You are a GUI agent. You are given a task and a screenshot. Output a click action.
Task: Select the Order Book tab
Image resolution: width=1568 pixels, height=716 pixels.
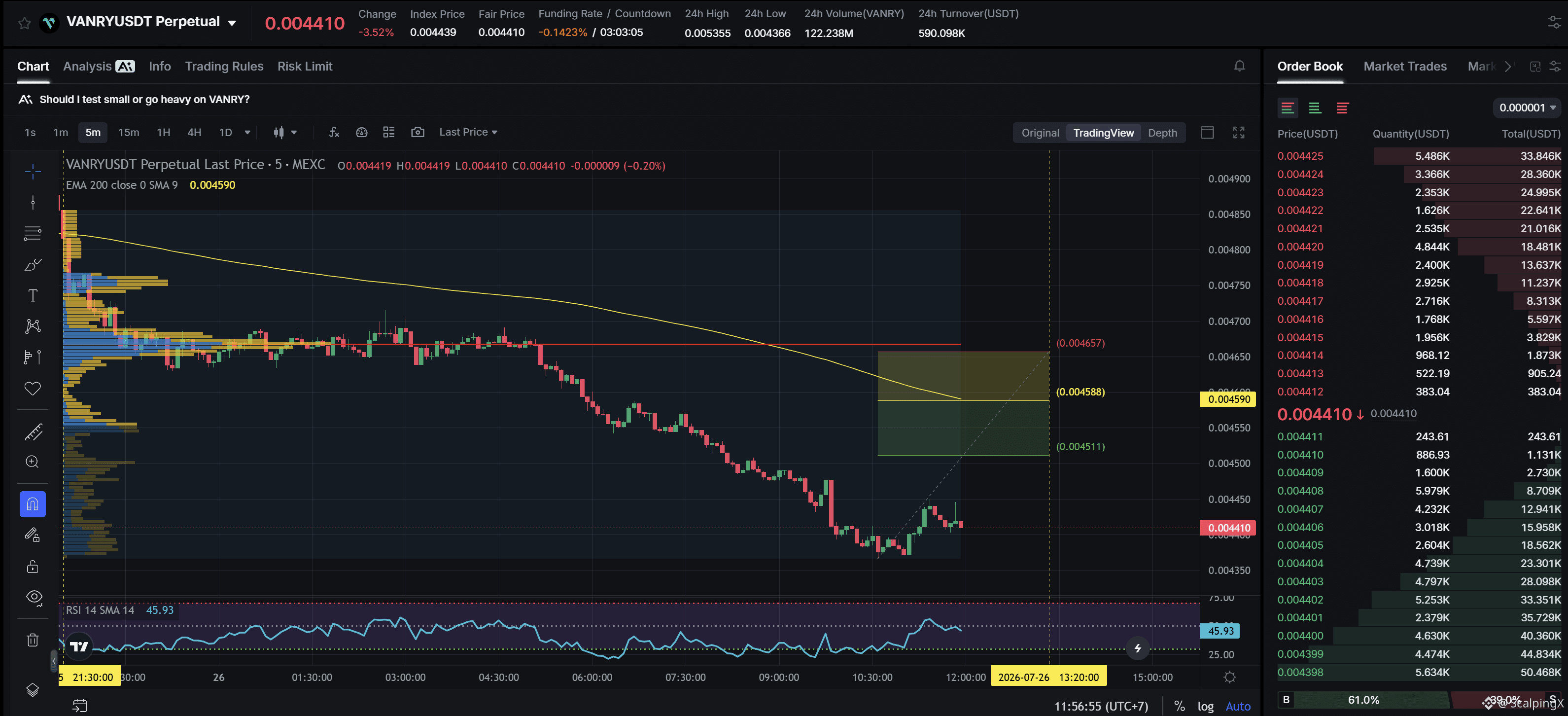[x=1310, y=67]
